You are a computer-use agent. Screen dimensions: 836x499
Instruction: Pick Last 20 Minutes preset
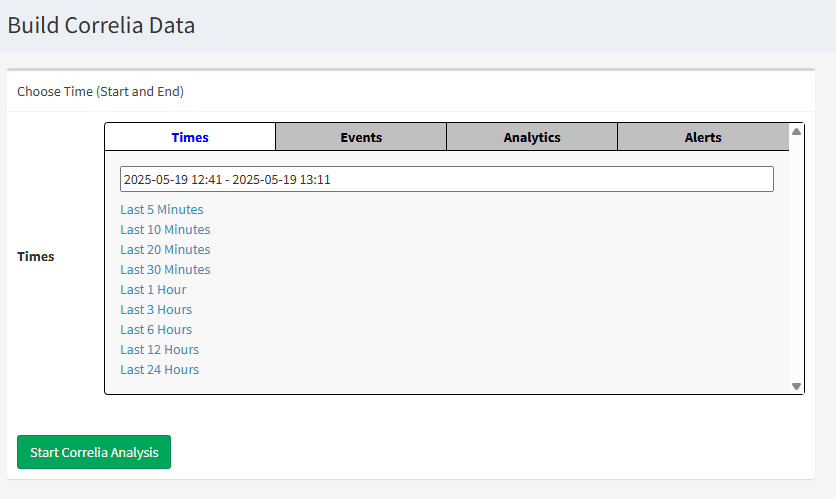[x=165, y=250]
